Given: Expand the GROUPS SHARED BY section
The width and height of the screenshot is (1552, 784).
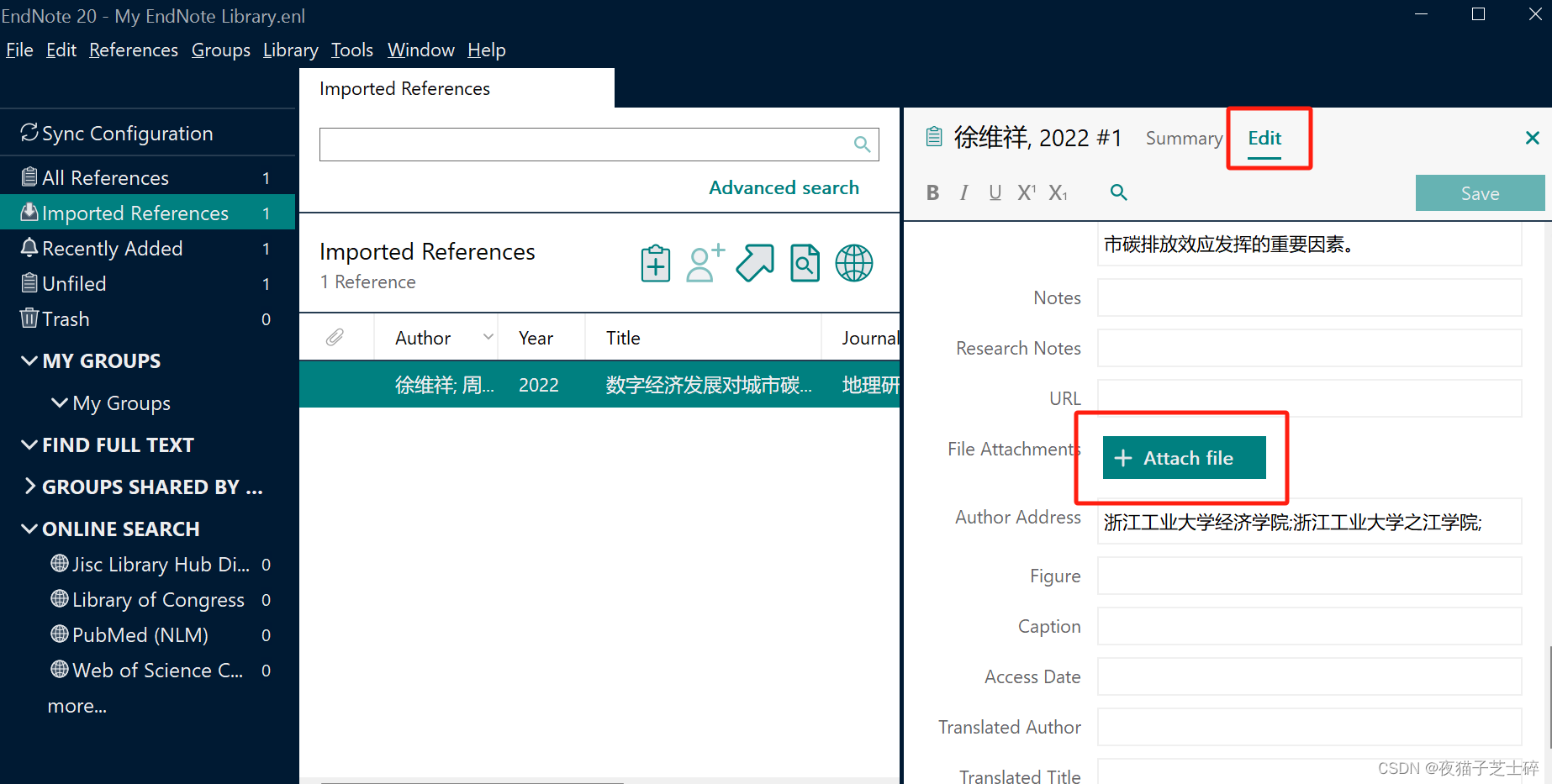Looking at the screenshot, I should [29, 487].
